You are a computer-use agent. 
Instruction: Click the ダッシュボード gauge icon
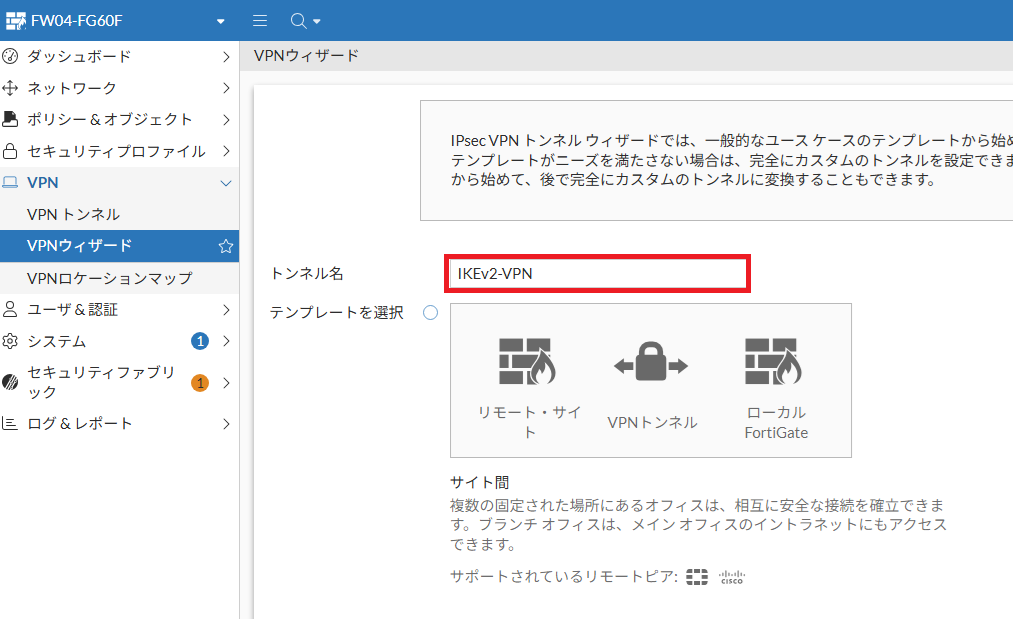click(x=10, y=56)
